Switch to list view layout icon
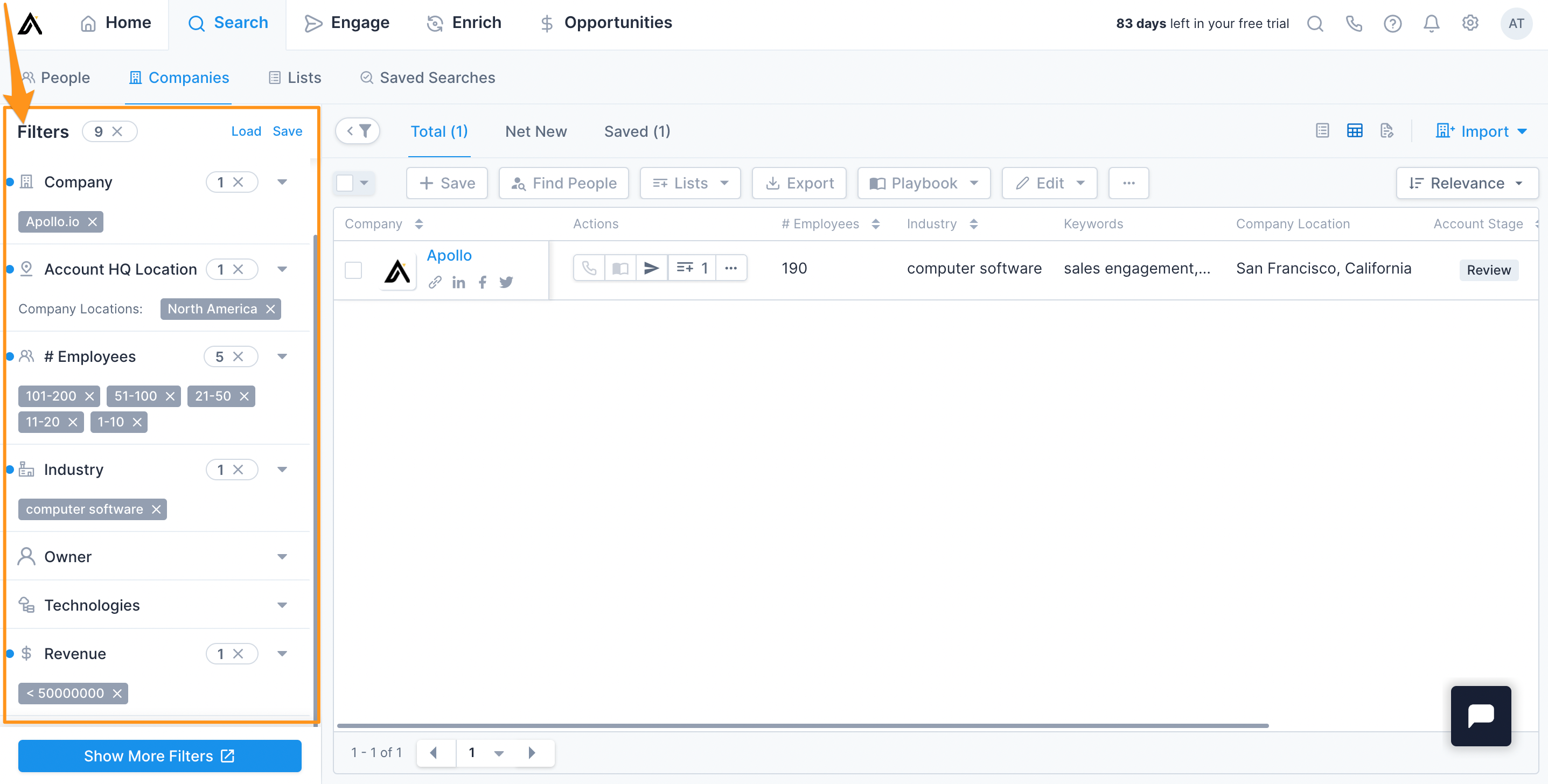This screenshot has width=1548, height=784. pos(1322,130)
